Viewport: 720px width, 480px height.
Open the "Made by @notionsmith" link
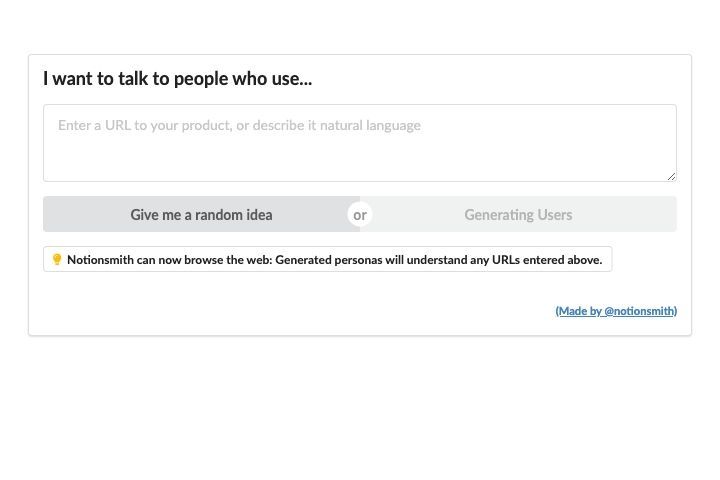pyautogui.click(x=616, y=311)
